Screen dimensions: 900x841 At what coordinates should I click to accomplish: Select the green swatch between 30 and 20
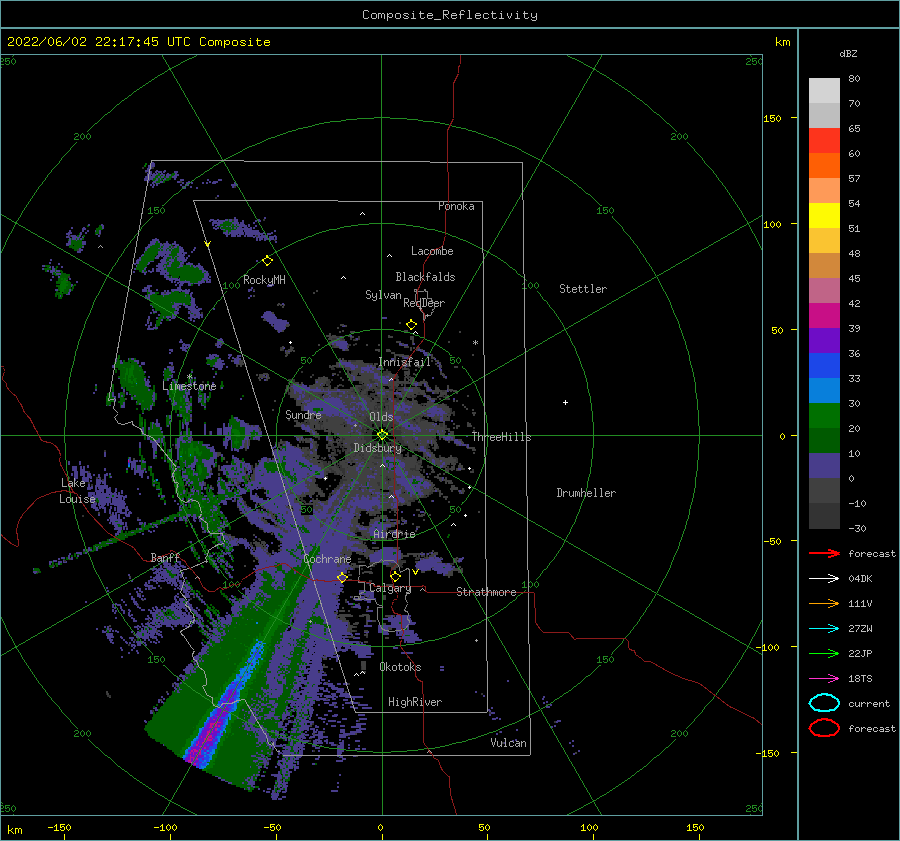pos(824,415)
